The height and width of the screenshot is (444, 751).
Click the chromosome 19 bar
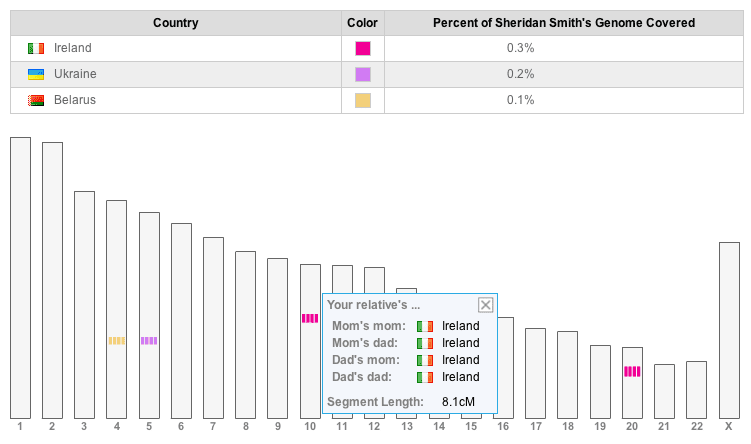[601, 382]
